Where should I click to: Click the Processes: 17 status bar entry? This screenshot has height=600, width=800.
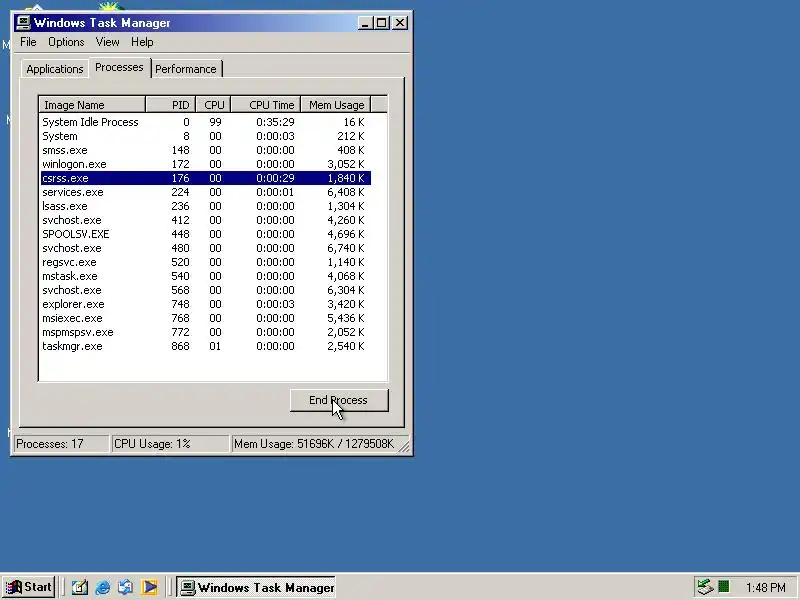(x=61, y=444)
